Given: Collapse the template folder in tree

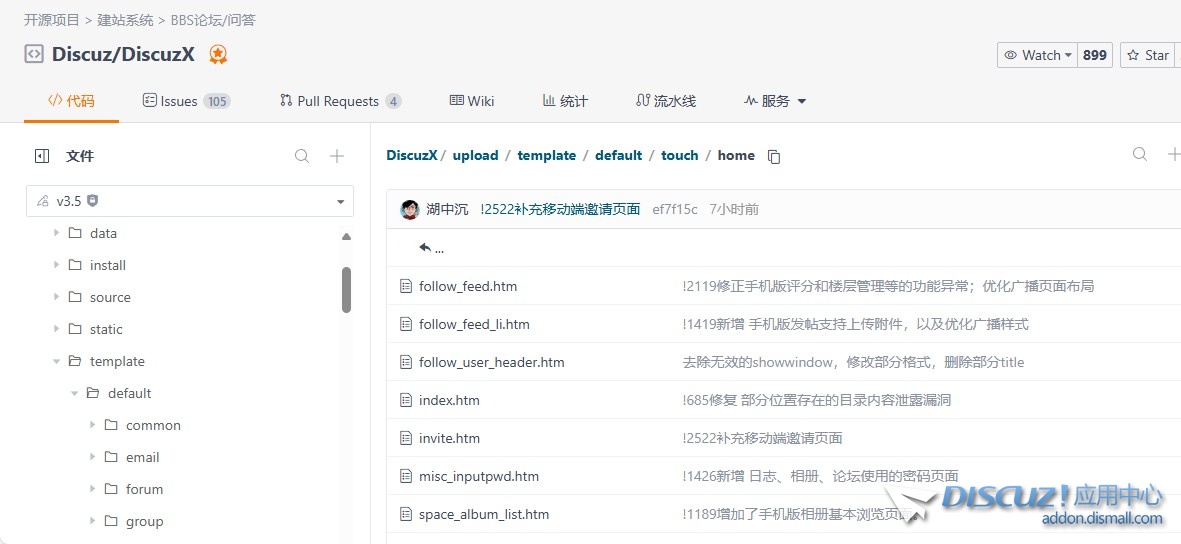Looking at the screenshot, I should click(x=57, y=361).
